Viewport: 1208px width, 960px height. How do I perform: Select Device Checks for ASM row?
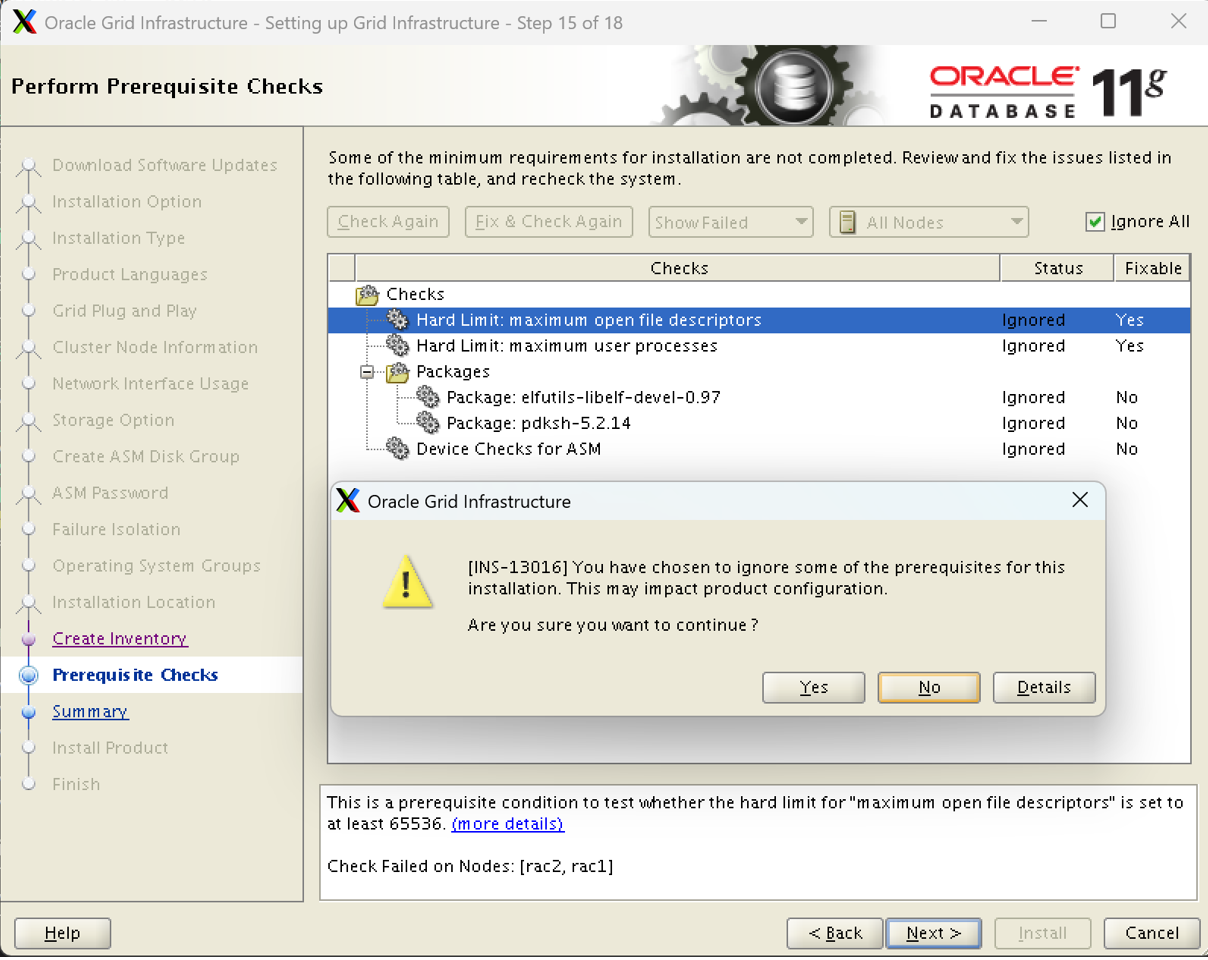tap(759, 449)
